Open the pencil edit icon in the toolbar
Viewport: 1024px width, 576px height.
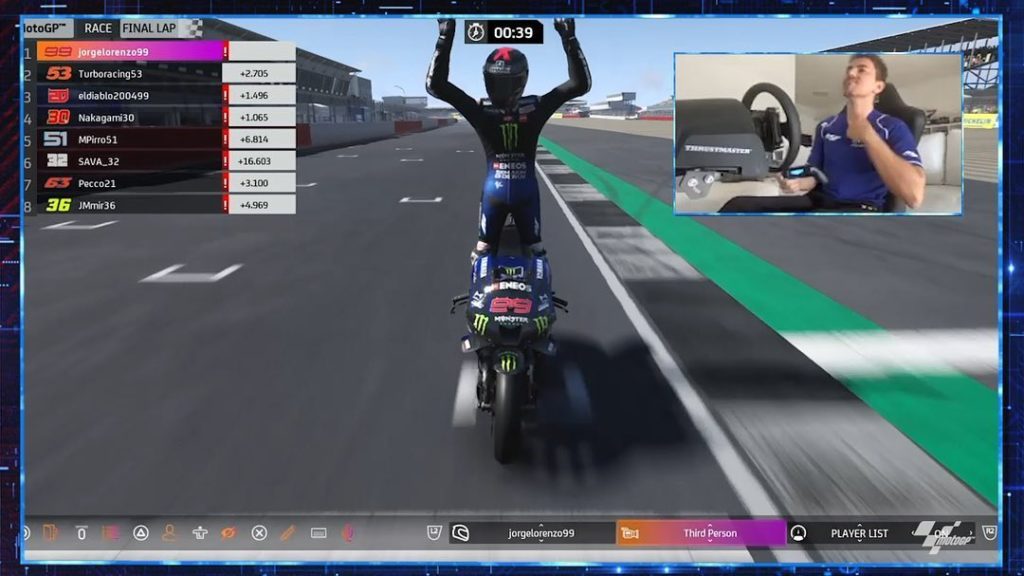click(x=286, y=533)
